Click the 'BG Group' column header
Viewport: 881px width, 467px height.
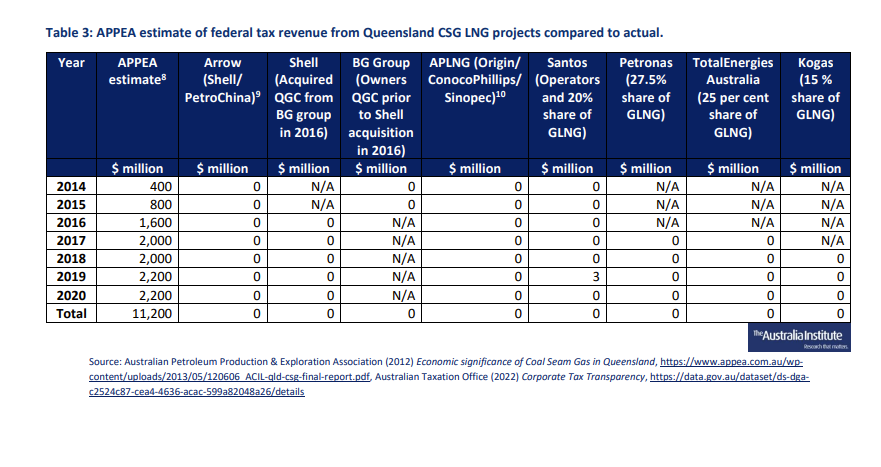click(x=380, y=106)
